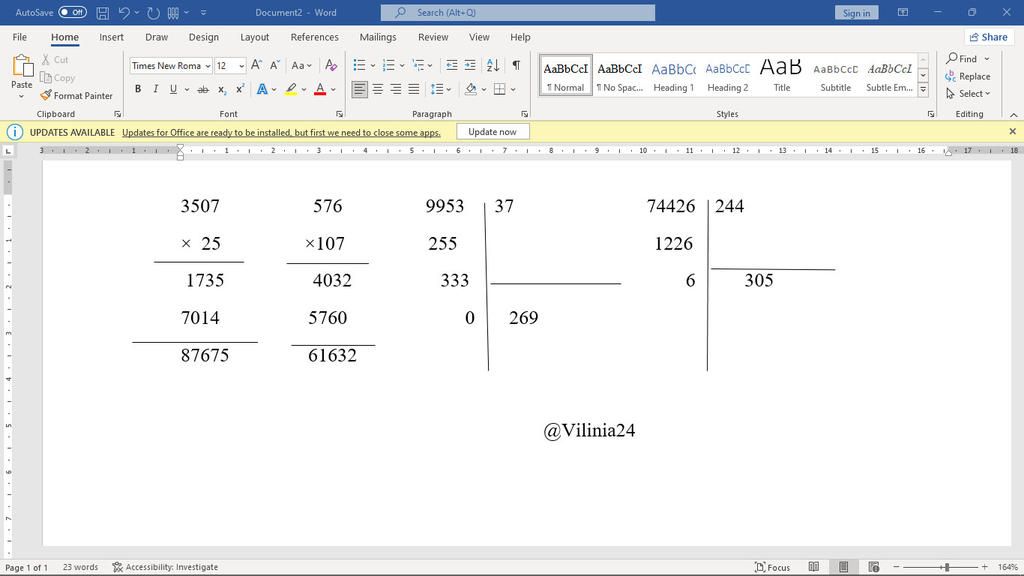Open the Focus mode

(x=772, y=567)
